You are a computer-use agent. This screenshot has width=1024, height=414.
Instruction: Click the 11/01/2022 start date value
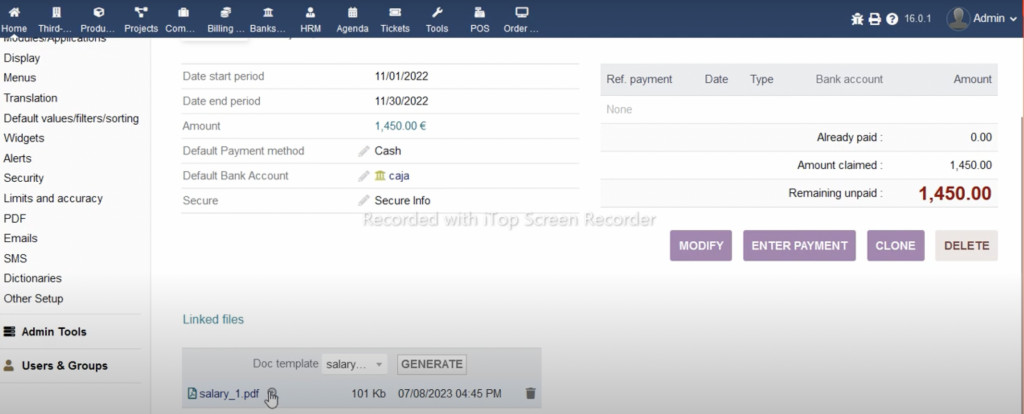pyautogui.click(x=402, y=76)
